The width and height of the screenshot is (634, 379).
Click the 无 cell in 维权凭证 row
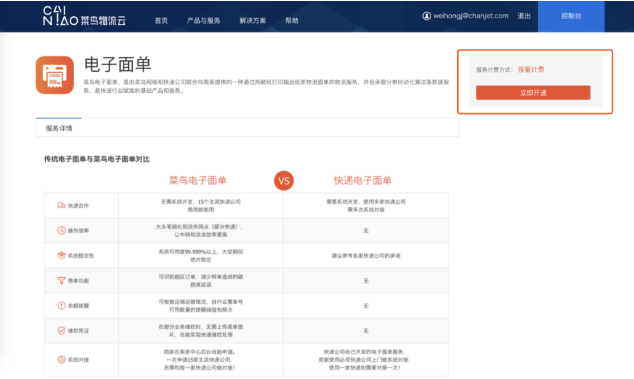(366, 331)
